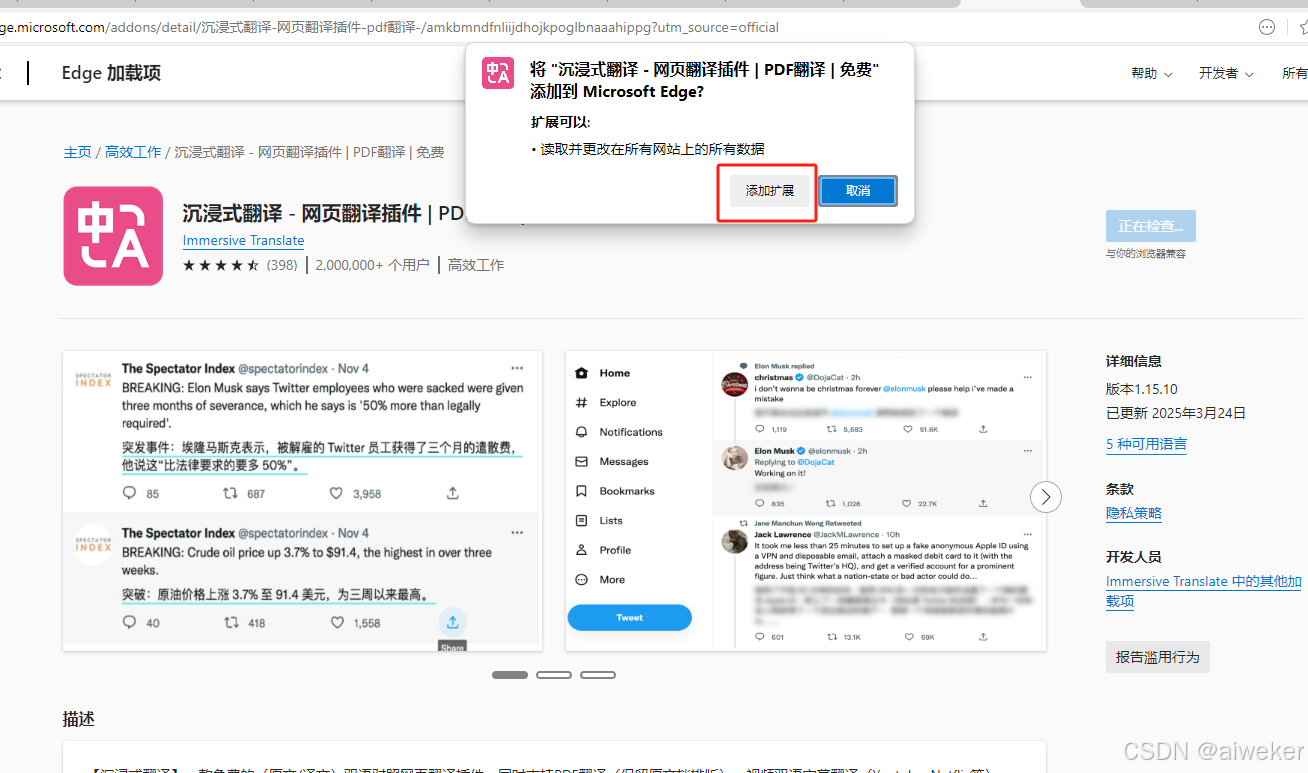Click the 读取并更改在所有网站上的所有数据 permission text
This screenshot has width=1308, height=773.
(653, 149)
